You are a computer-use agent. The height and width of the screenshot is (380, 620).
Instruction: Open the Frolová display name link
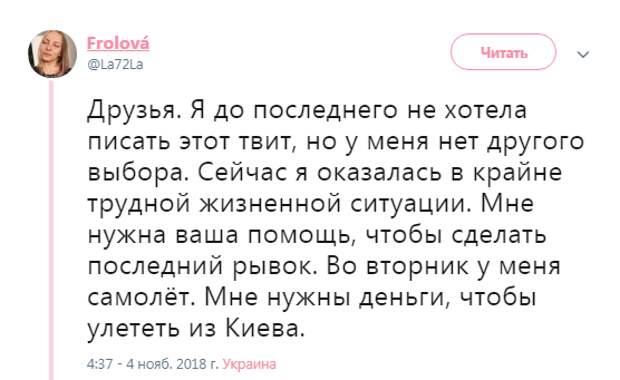(x=118, y=43)
